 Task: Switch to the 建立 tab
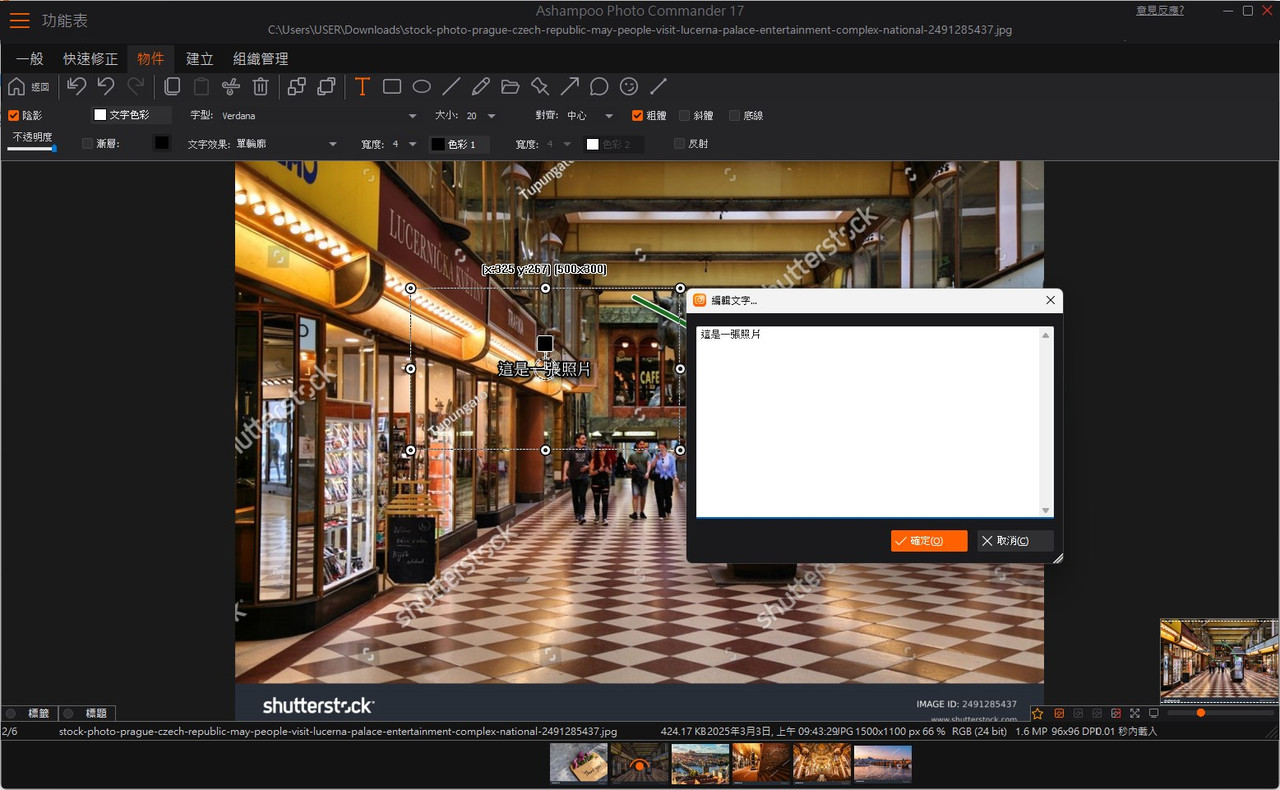pos(200,59)
